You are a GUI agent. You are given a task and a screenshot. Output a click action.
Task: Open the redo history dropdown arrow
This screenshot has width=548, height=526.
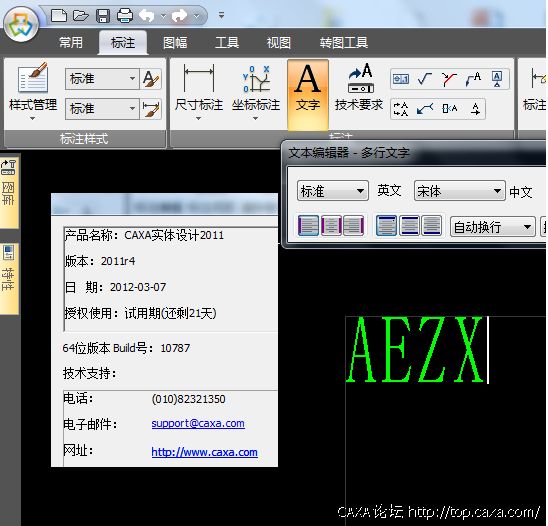[x=196, y=16]
